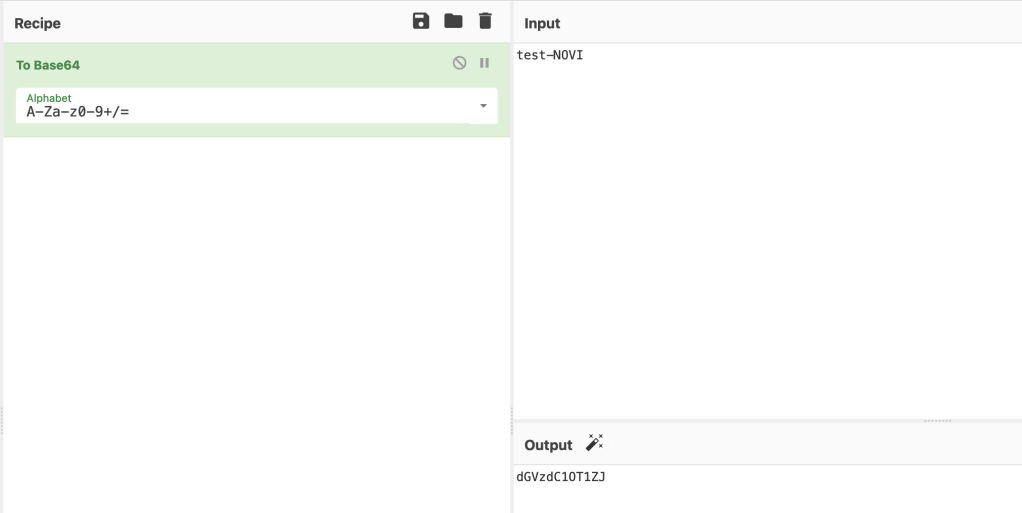Click the resize handle left of the Recipe panel
Image resolution: width=1022 pixels, height=513 pixels.
click(2, 420)
